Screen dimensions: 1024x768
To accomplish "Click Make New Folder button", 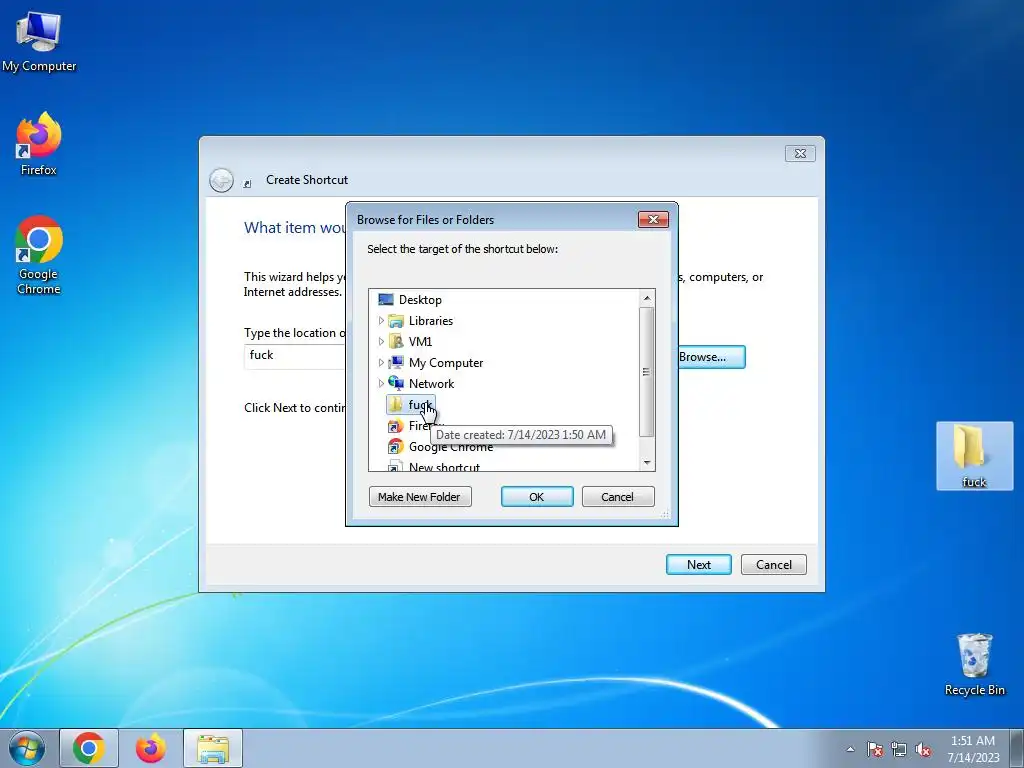I will [420, 497].
